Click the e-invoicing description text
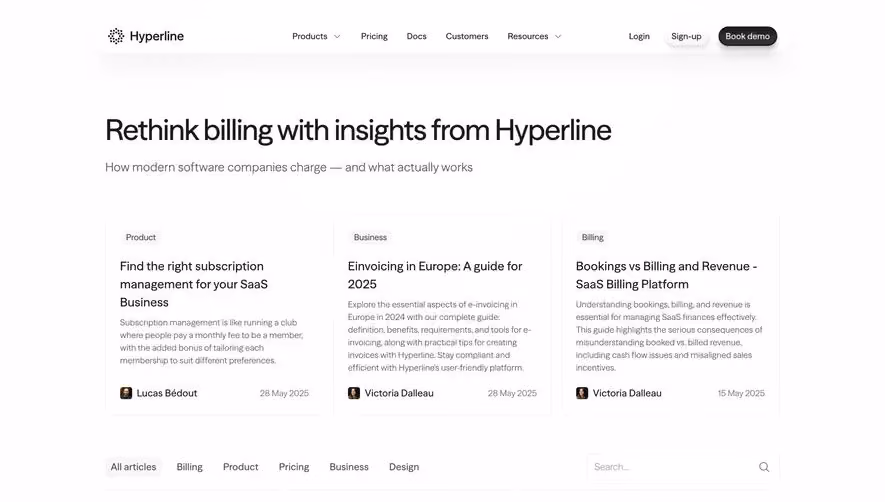 pyautogui.click(x=439, y=336)
